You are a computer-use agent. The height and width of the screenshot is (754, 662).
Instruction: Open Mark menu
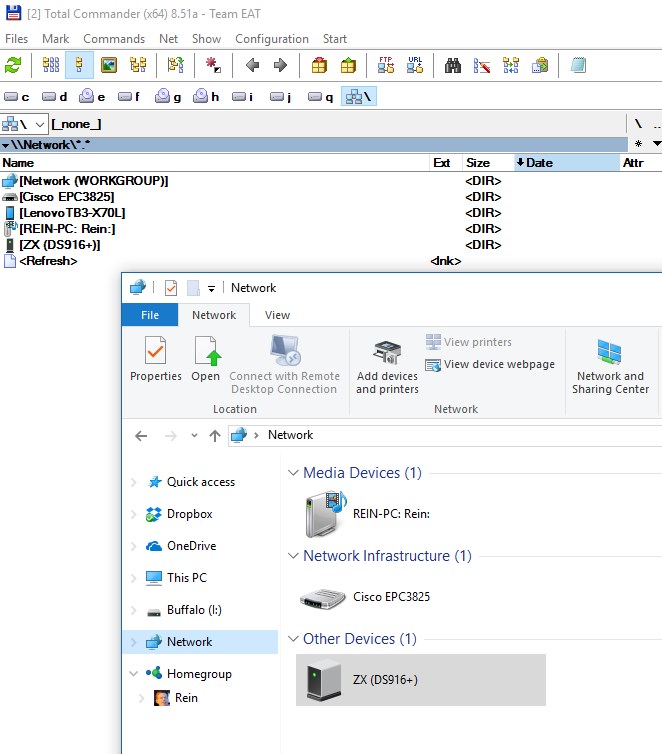click(55, 38)
